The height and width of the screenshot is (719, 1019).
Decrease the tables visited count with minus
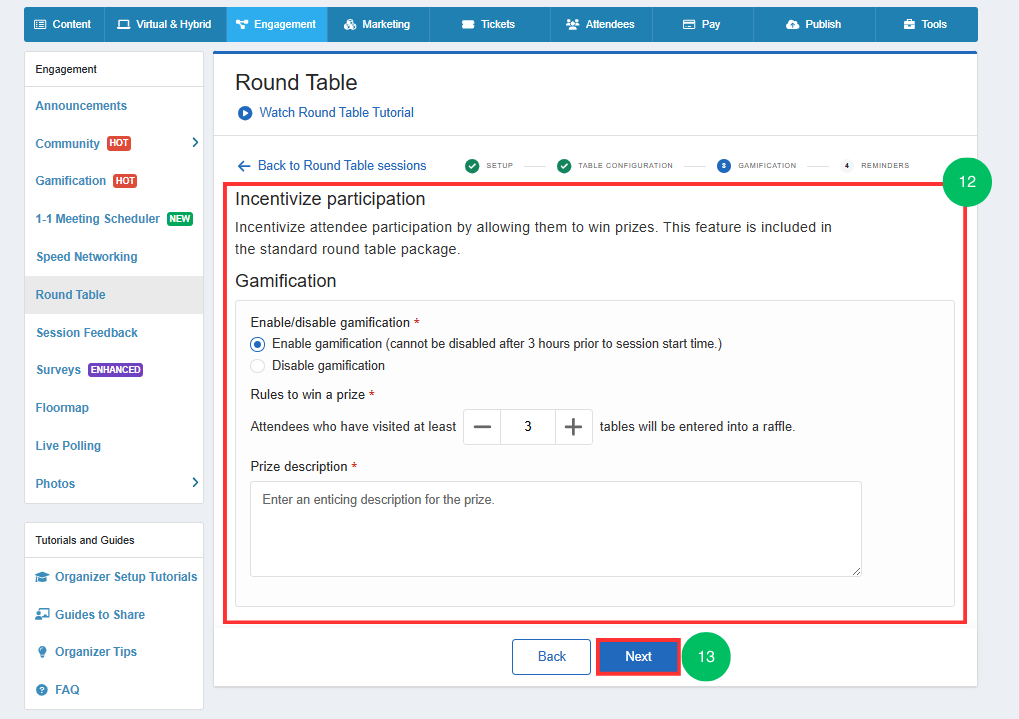coord(482,427)
